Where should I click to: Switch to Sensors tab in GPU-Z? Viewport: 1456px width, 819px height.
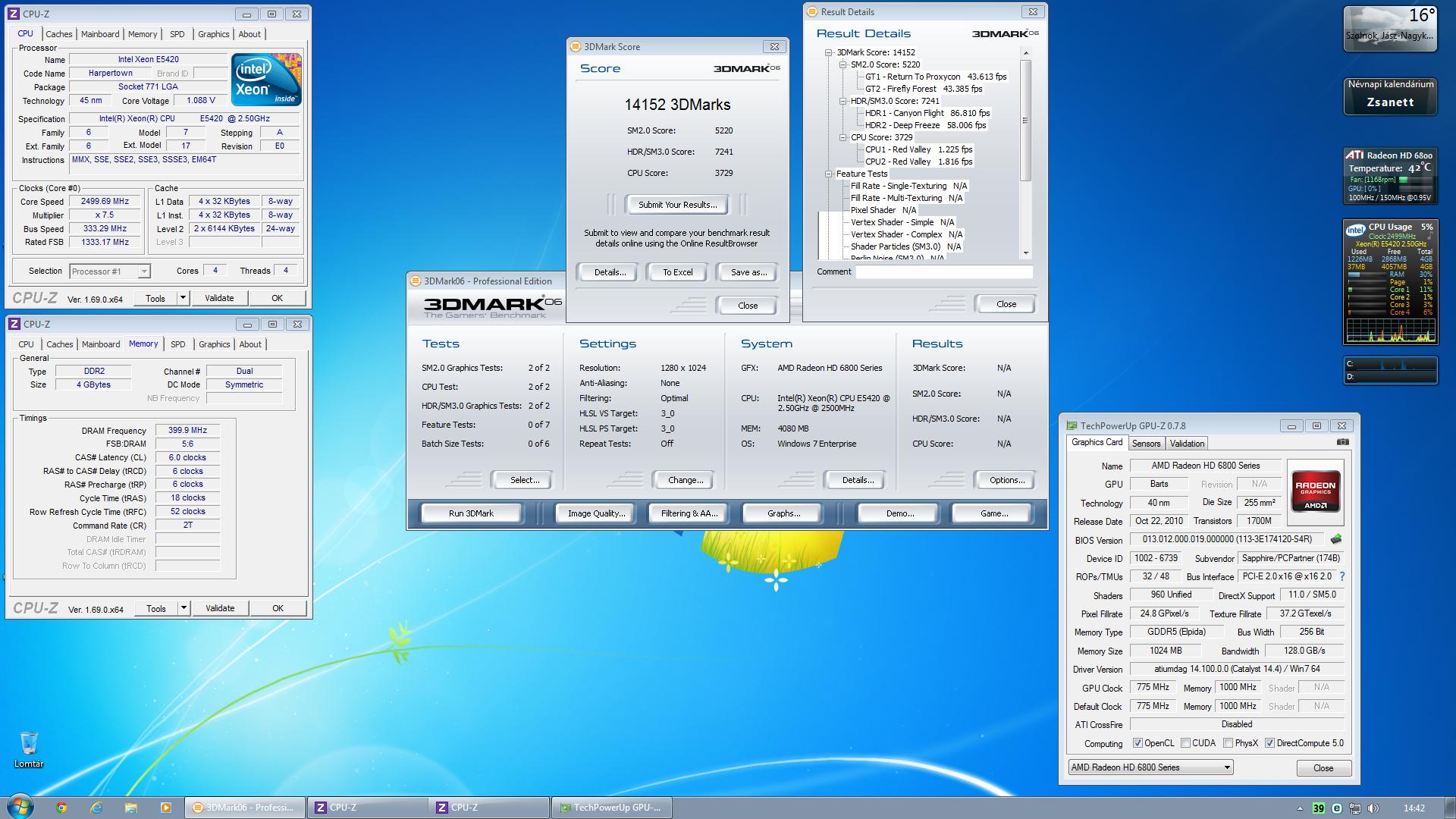1146,444
